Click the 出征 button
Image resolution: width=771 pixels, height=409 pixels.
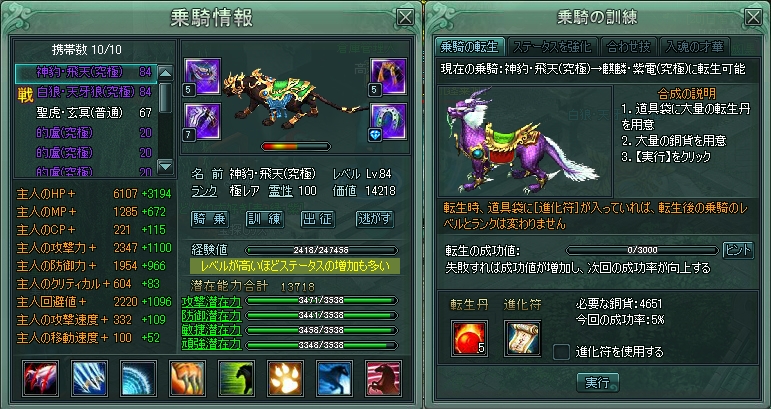click(318, 219)
